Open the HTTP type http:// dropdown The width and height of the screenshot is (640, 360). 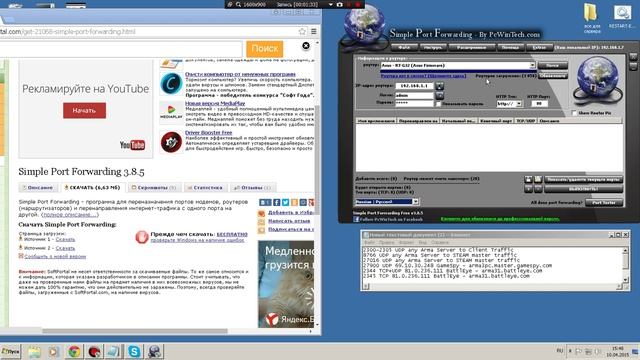[519, 104]
